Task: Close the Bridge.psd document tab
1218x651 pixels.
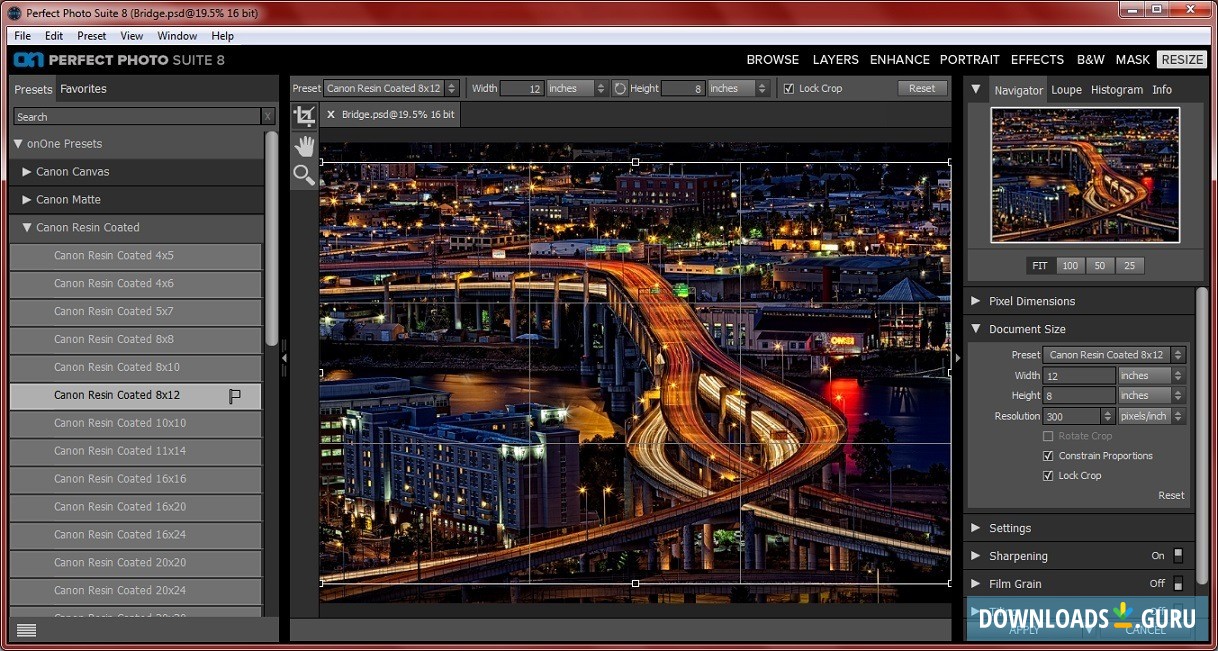Action: pyautogui.click(x=331, y=115)
